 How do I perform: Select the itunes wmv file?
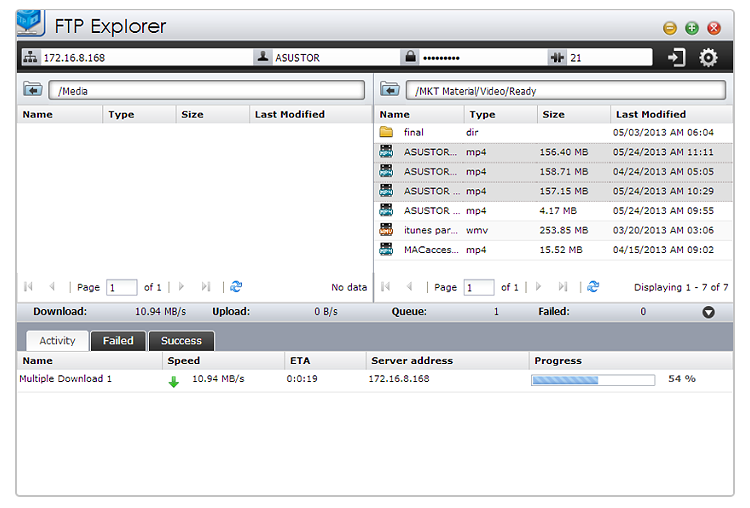pyautogui.click(x=431, y=230)
